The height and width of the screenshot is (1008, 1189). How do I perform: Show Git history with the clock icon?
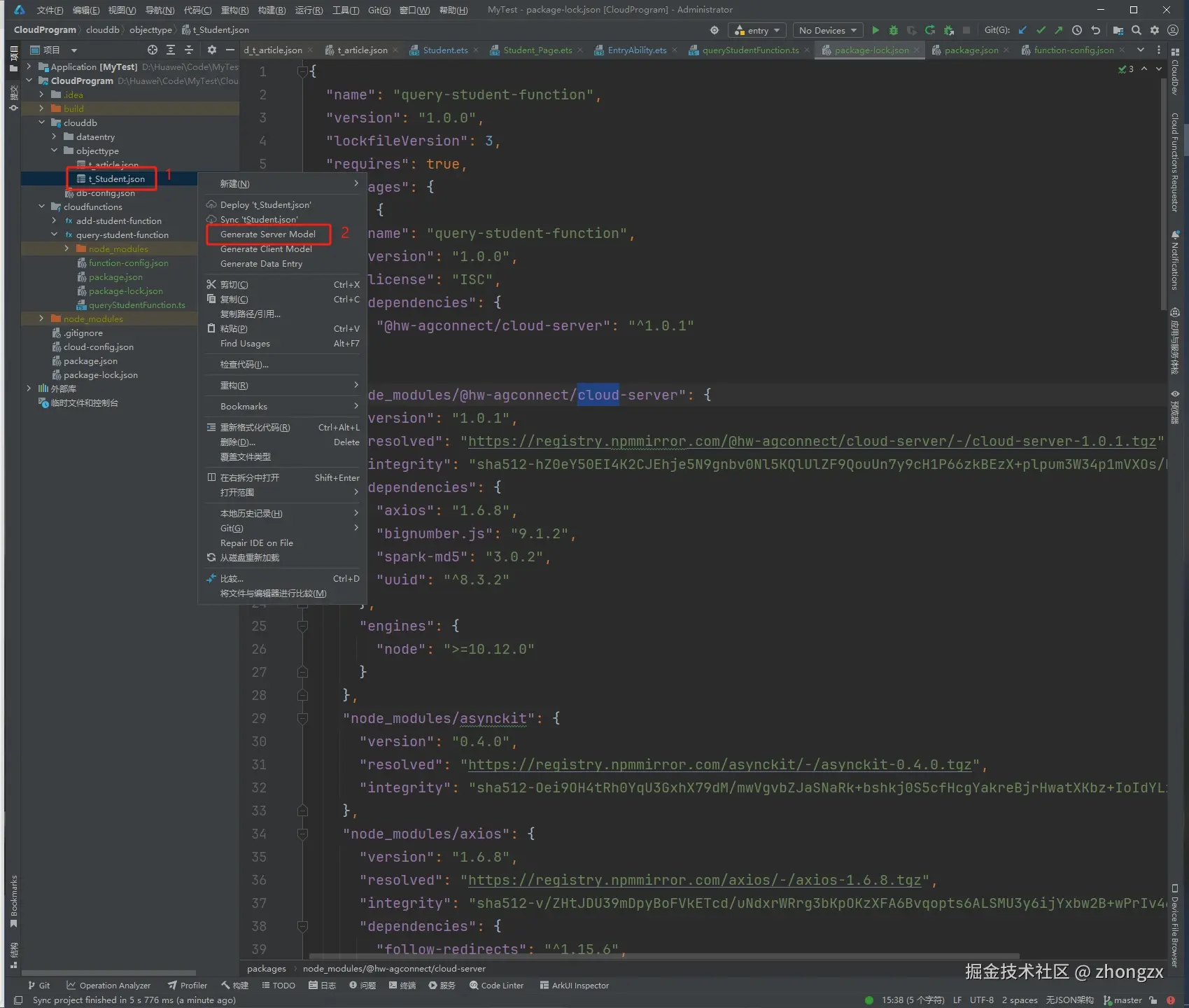(1077, 30)
